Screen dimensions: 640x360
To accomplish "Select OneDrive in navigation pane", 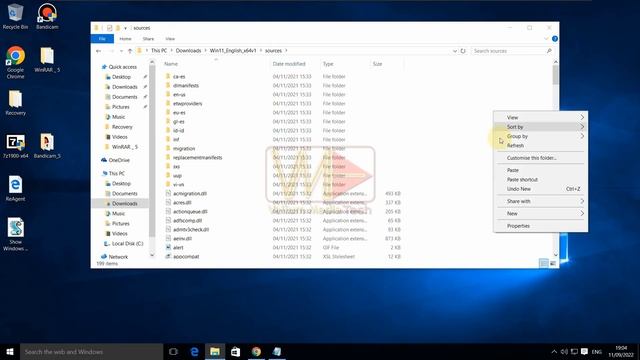I will click(x=119, y=160).
